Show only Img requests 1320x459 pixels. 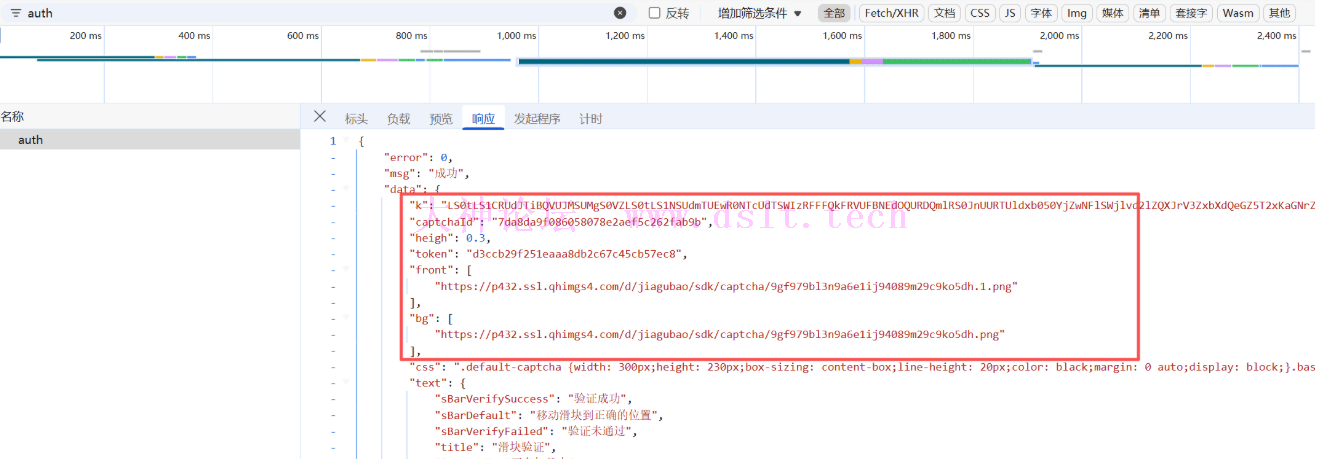pos(1076,13)
